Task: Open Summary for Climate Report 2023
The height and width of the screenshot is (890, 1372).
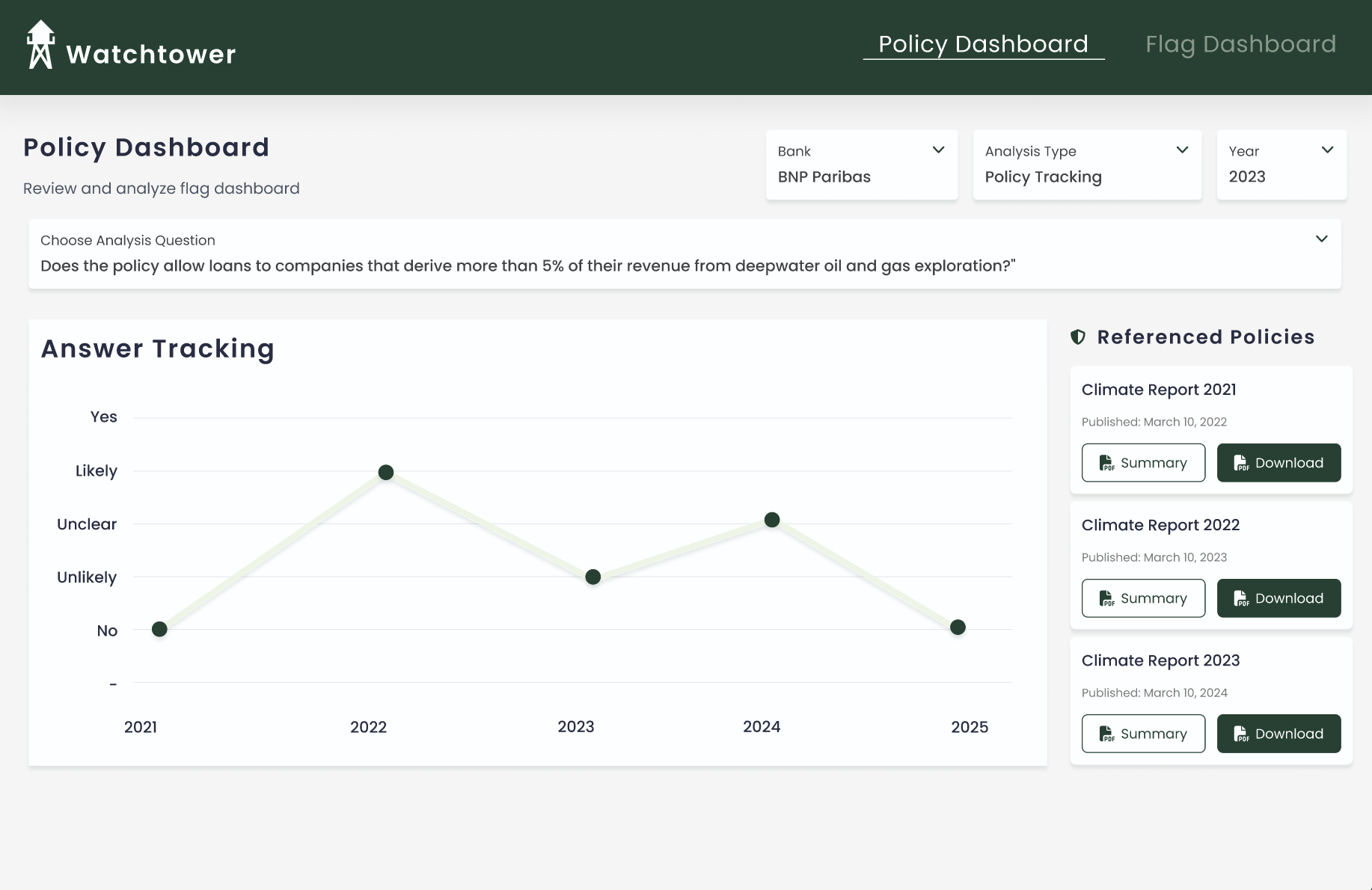Action: pos(1143,734)
